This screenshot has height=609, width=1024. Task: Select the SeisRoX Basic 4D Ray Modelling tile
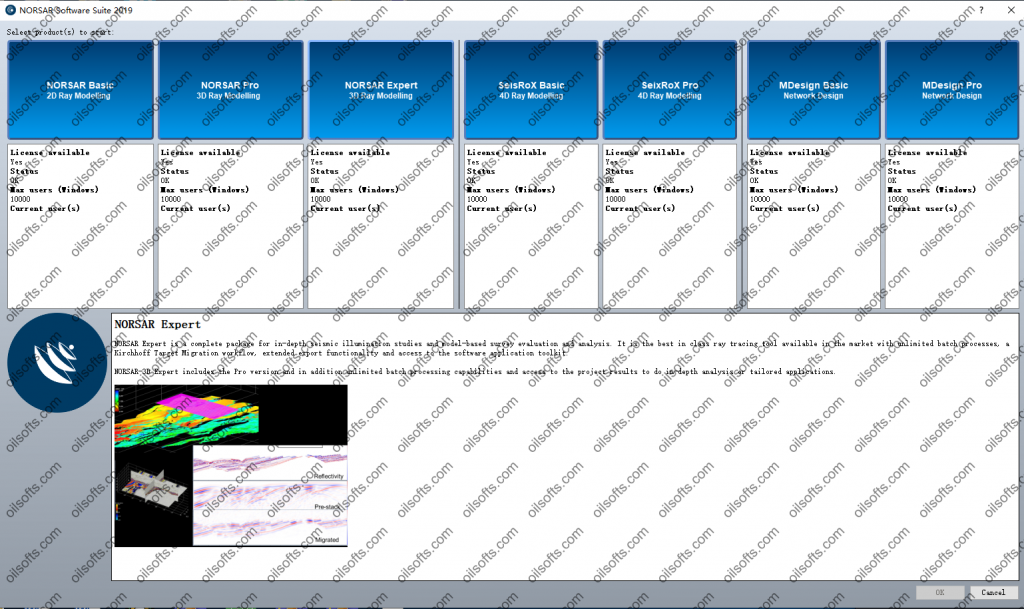click(x=531, y=90)
